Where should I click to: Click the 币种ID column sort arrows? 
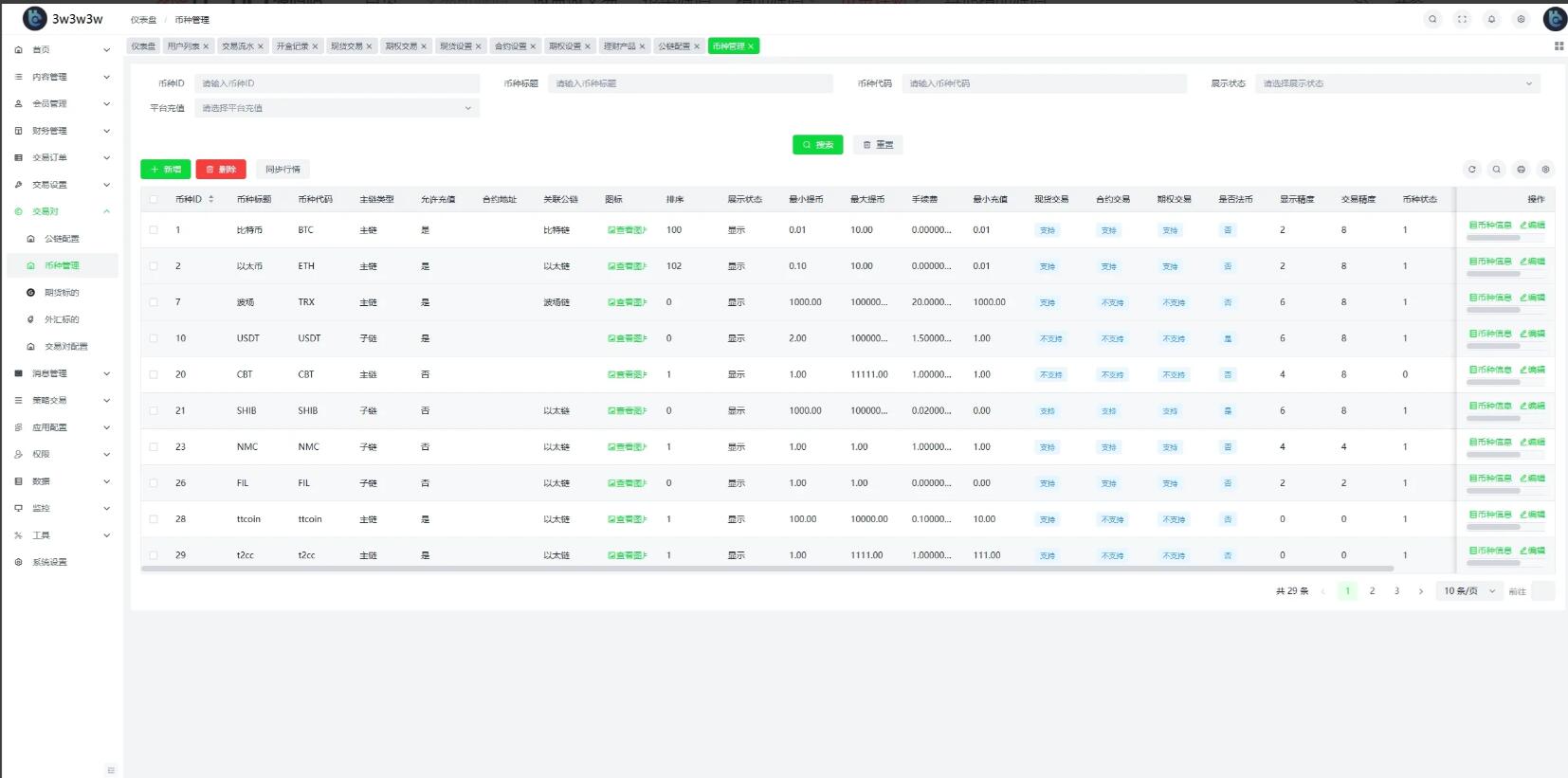[x=210, y=199]
